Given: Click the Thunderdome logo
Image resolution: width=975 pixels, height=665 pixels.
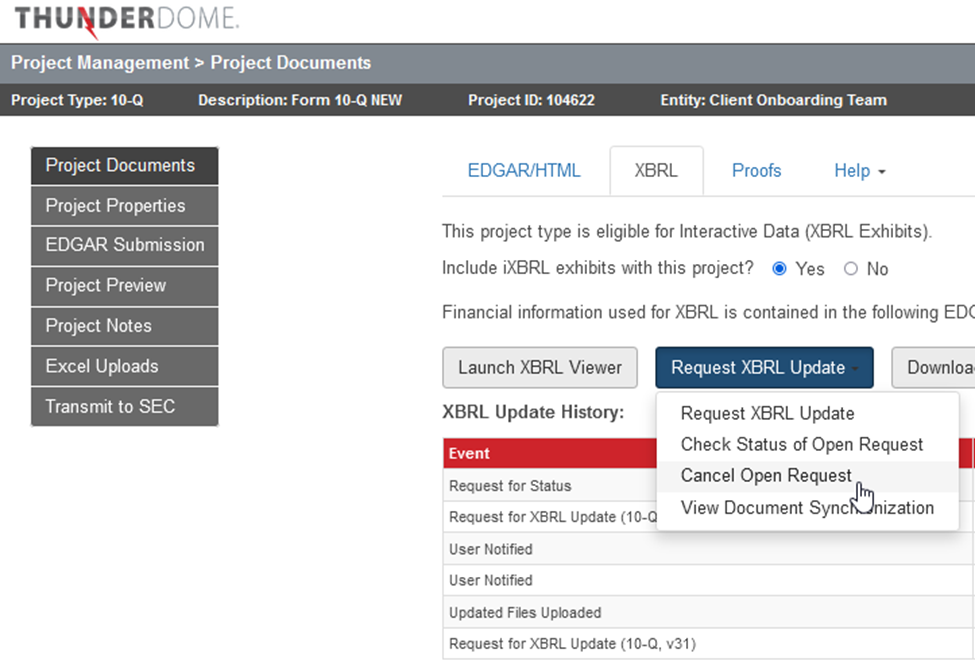Looking at the screenshot, I should point(126,20).
